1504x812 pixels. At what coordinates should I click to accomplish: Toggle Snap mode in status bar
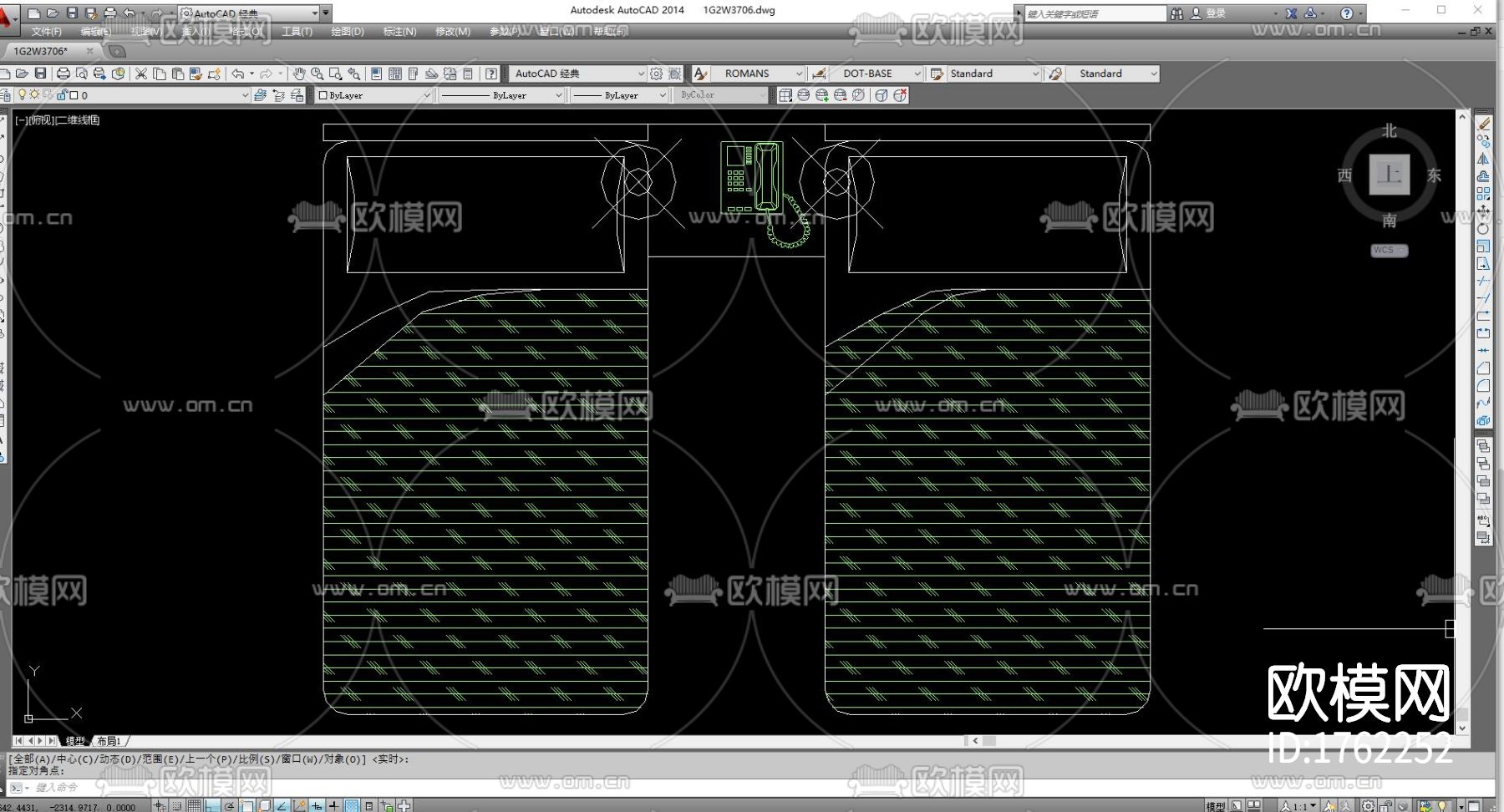coord(176,805)
